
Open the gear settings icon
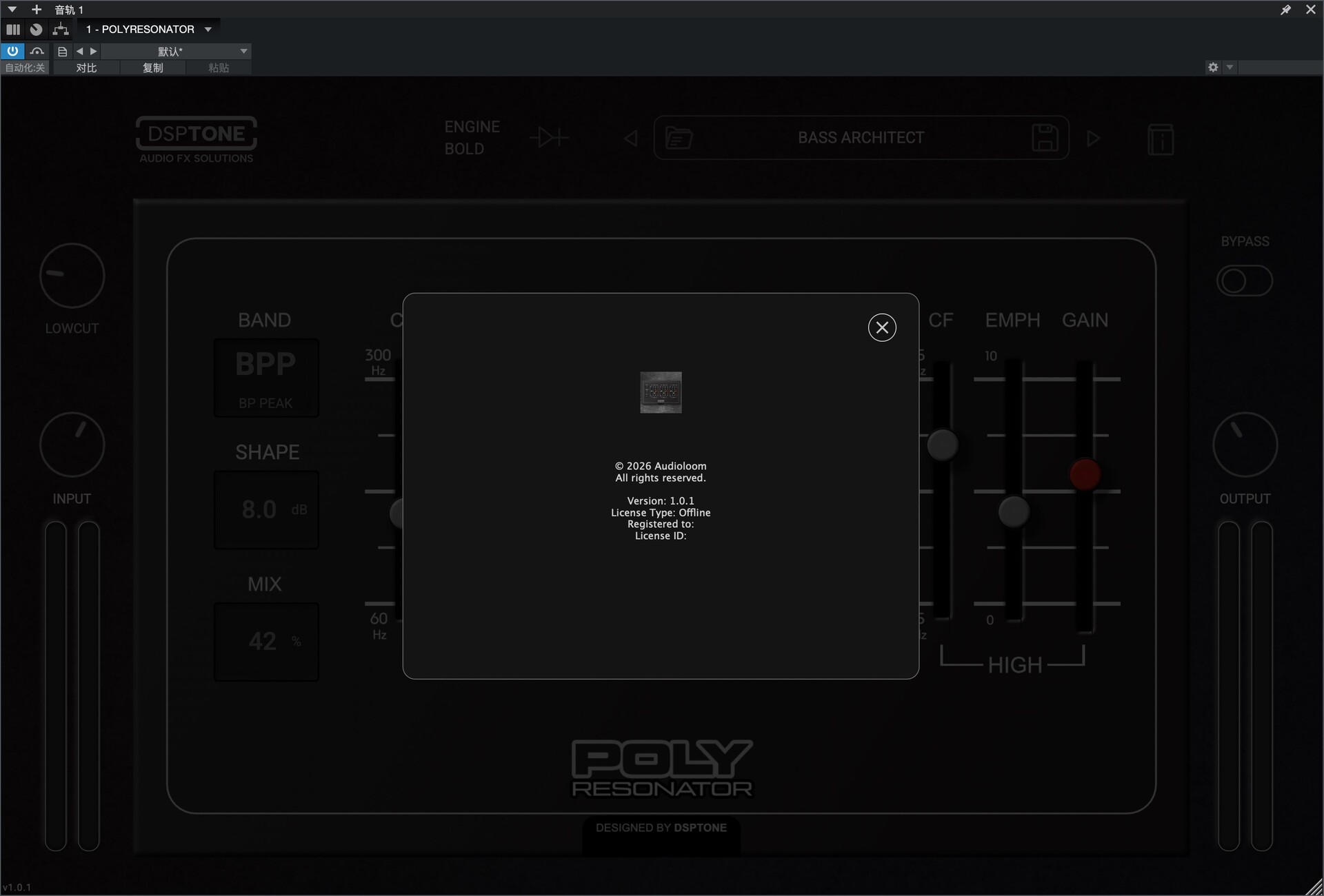pos(1213,67)
